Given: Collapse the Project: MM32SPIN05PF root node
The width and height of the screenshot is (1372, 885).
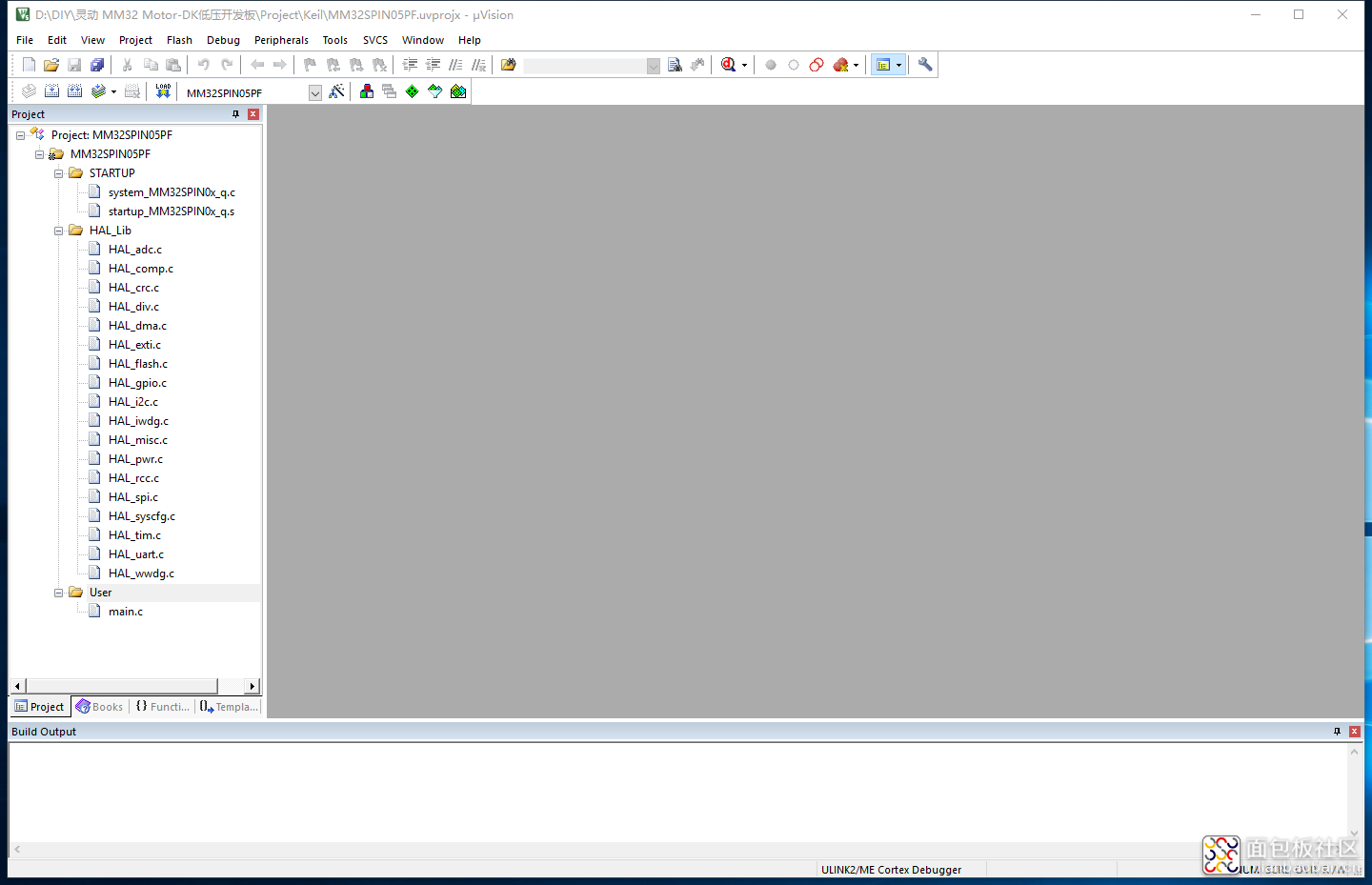Looking at the screenshot, I should point(20,135).
